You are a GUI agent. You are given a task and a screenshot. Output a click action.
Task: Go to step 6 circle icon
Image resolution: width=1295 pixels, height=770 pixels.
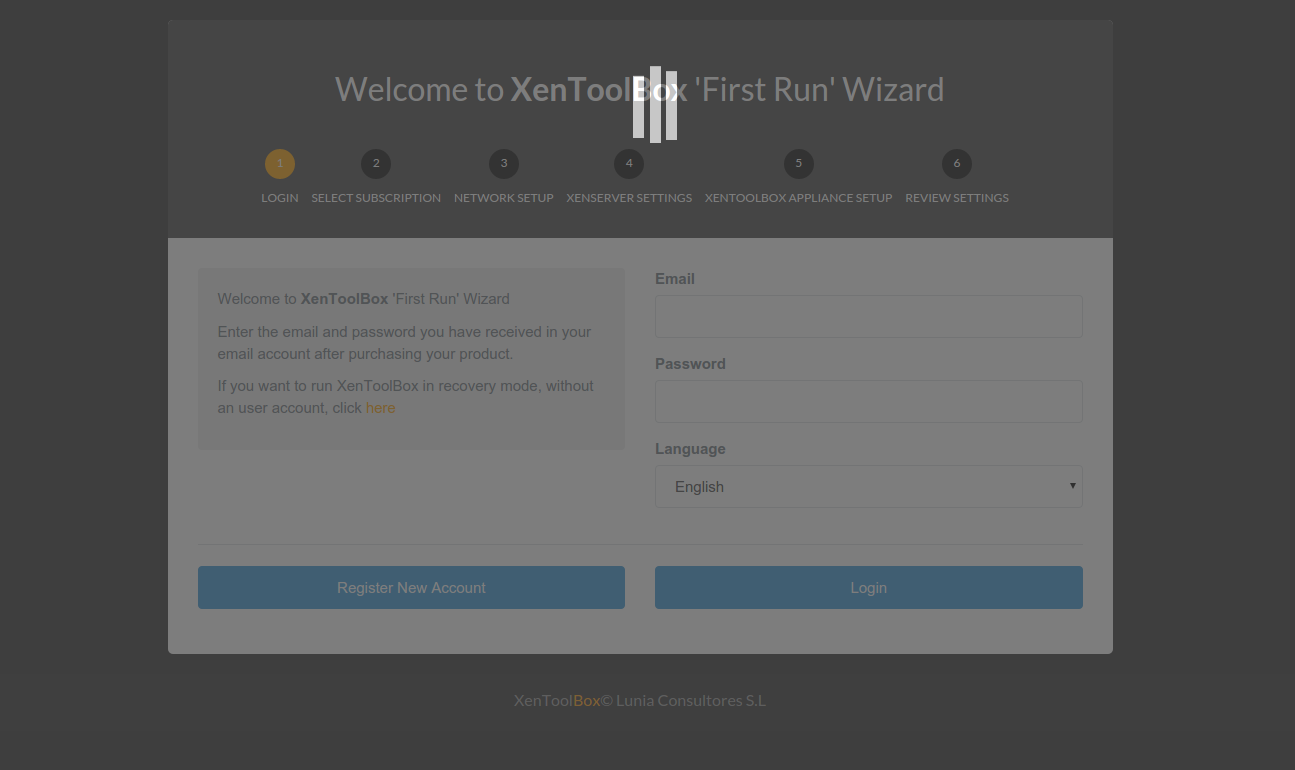(957, 164)
